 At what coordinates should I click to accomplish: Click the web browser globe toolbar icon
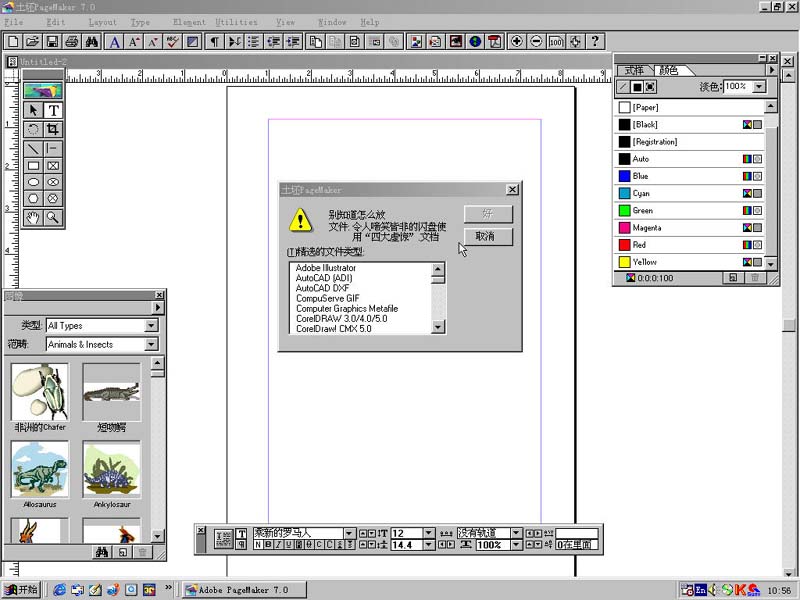click(x=475, y=41)
